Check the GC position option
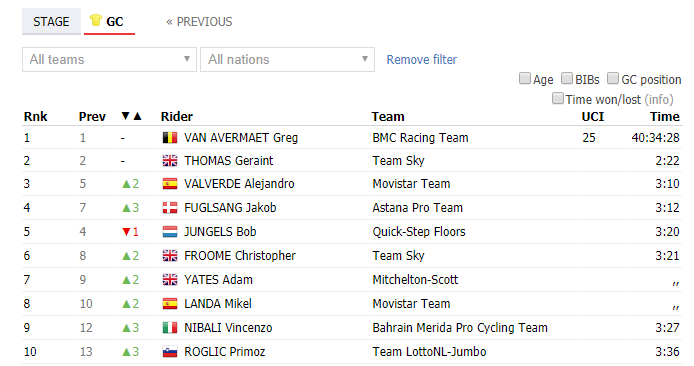694x366 pixels. click(613, 78)
